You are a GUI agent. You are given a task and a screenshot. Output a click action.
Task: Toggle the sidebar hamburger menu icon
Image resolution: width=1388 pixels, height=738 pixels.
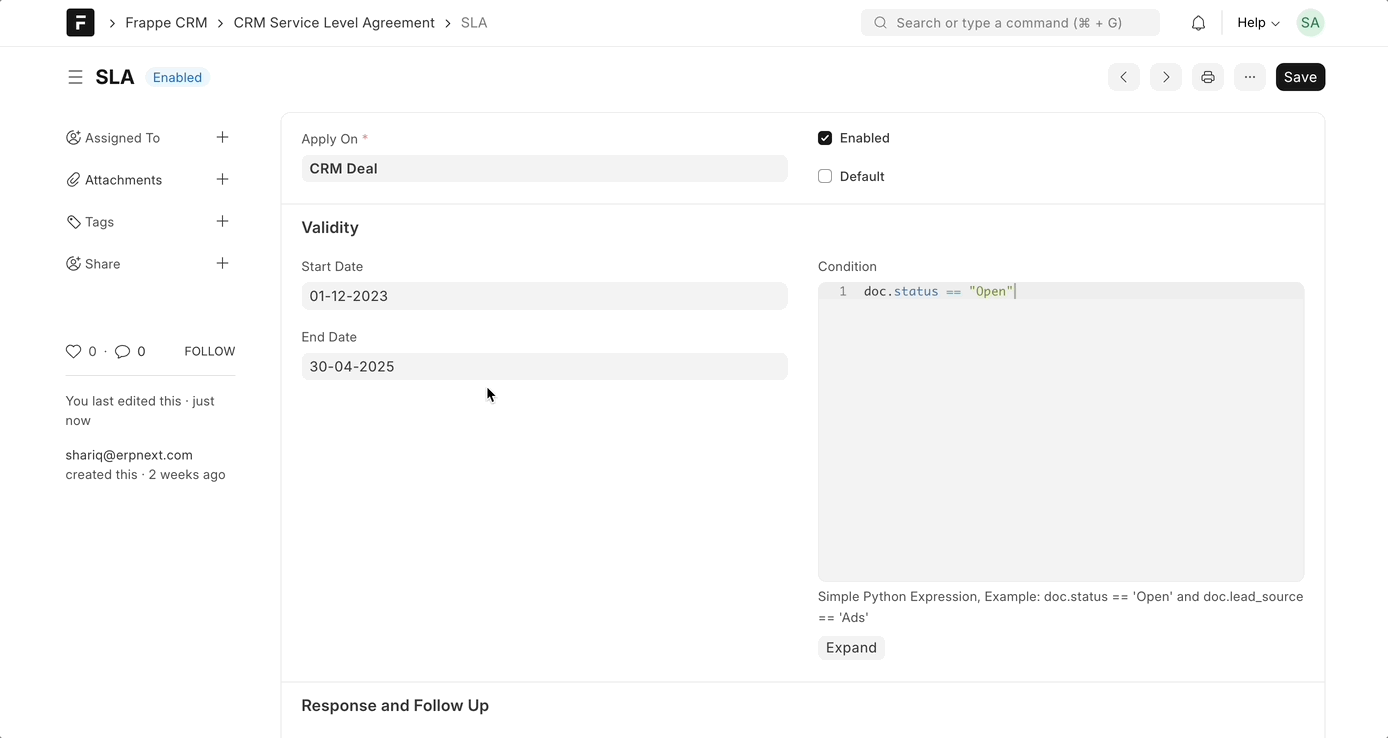pos(75,77)
